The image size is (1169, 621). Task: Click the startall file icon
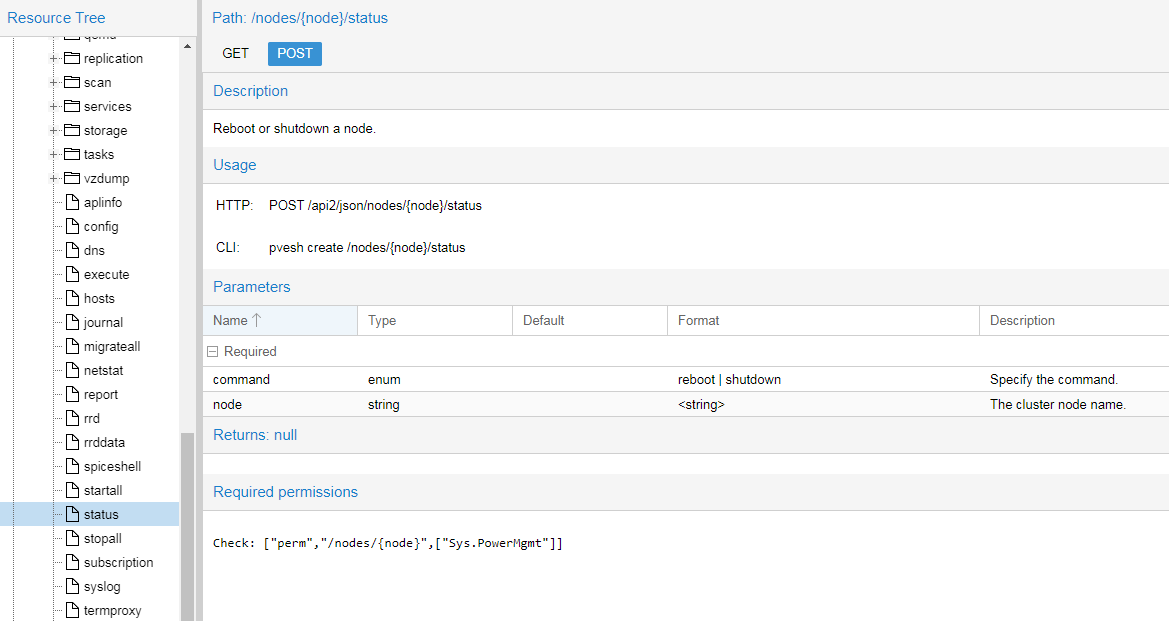pos(72,490)
